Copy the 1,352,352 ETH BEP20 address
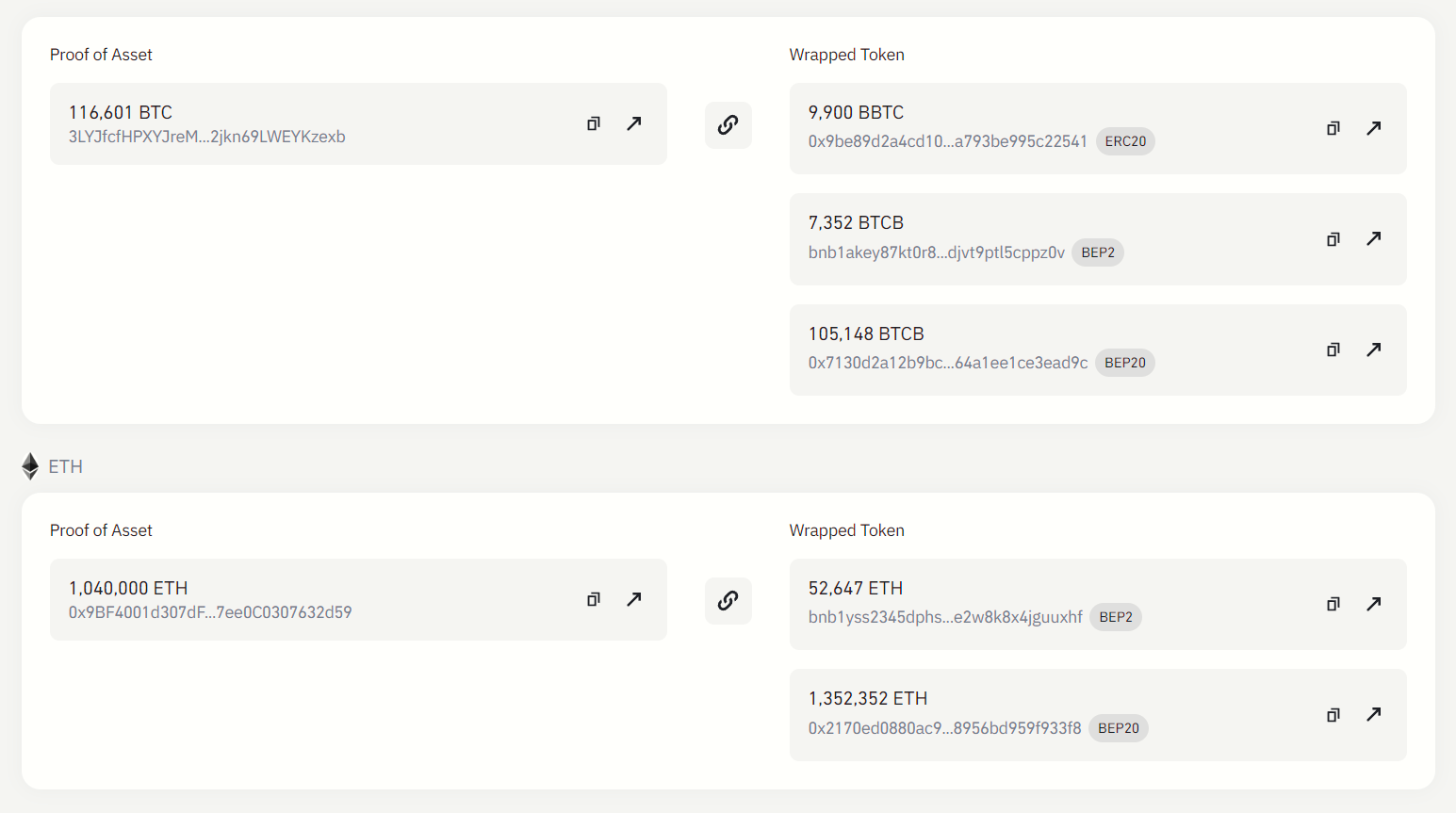This screenshot has height=813, width=1456. pyautogui.click(x=1333, y=715)
